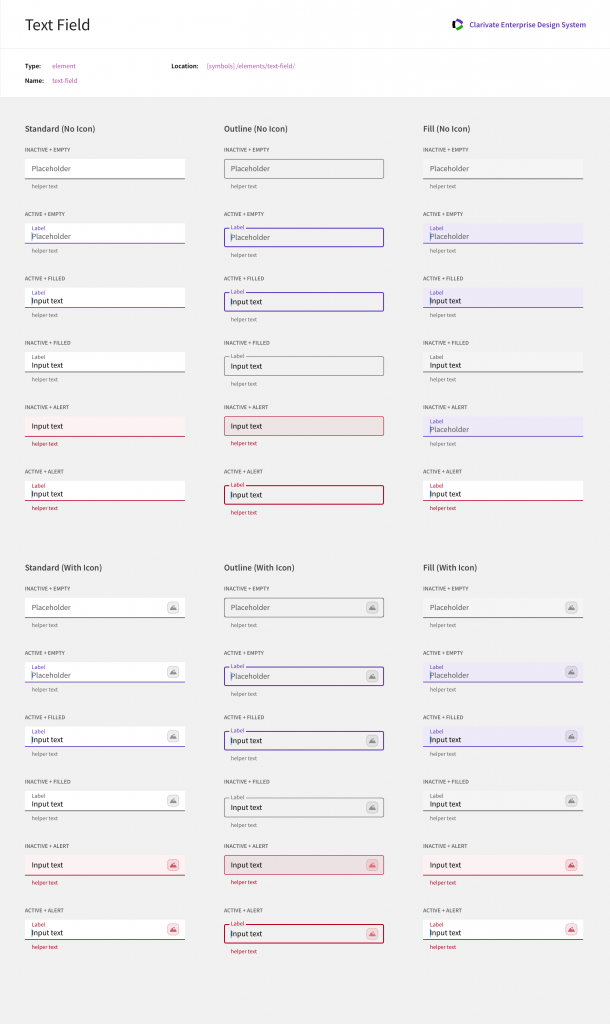Click red alert icon in Fill With Icon inactive alert field
The height and width of the screenshot is (1024, 610).
pyautogui.click(x=571, y=865)
